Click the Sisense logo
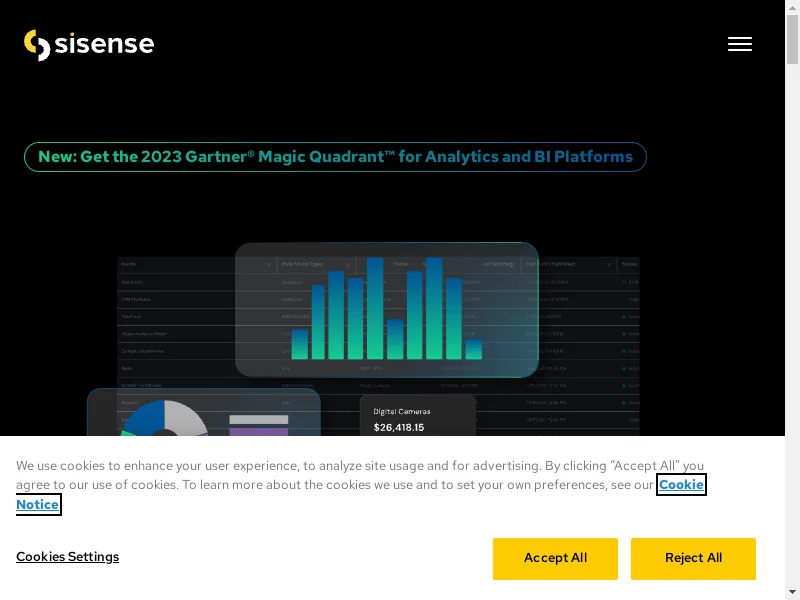Viewport: 800px width, 600px height. pos(89,45)
